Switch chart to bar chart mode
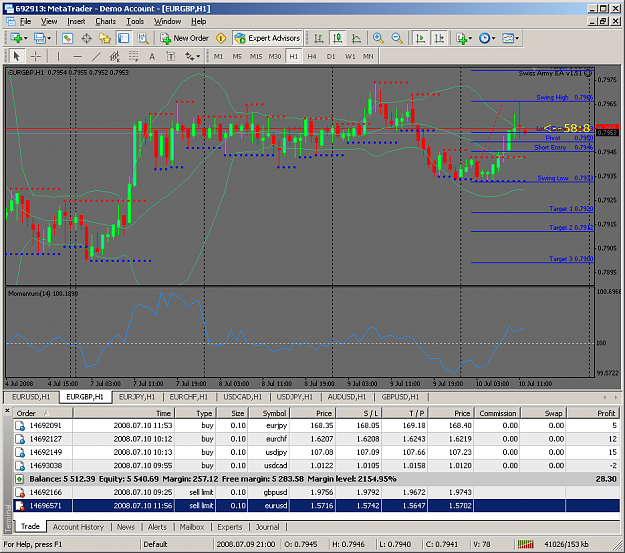Viewport: 625px width, 553px height. [318, 38]
